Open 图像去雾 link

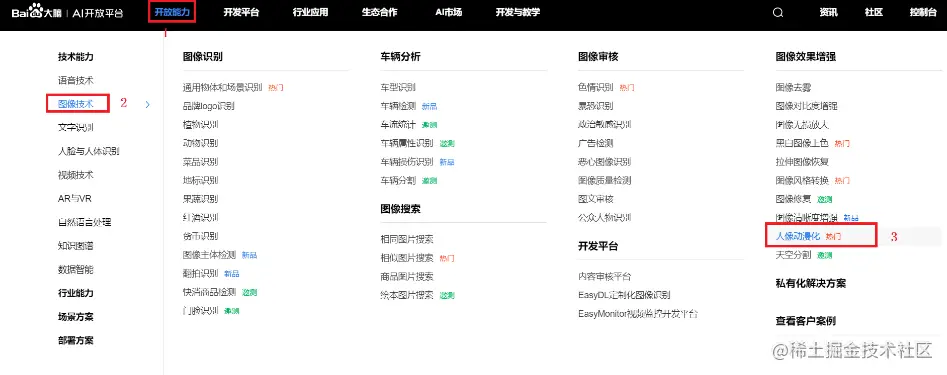[x=793, y=88]
